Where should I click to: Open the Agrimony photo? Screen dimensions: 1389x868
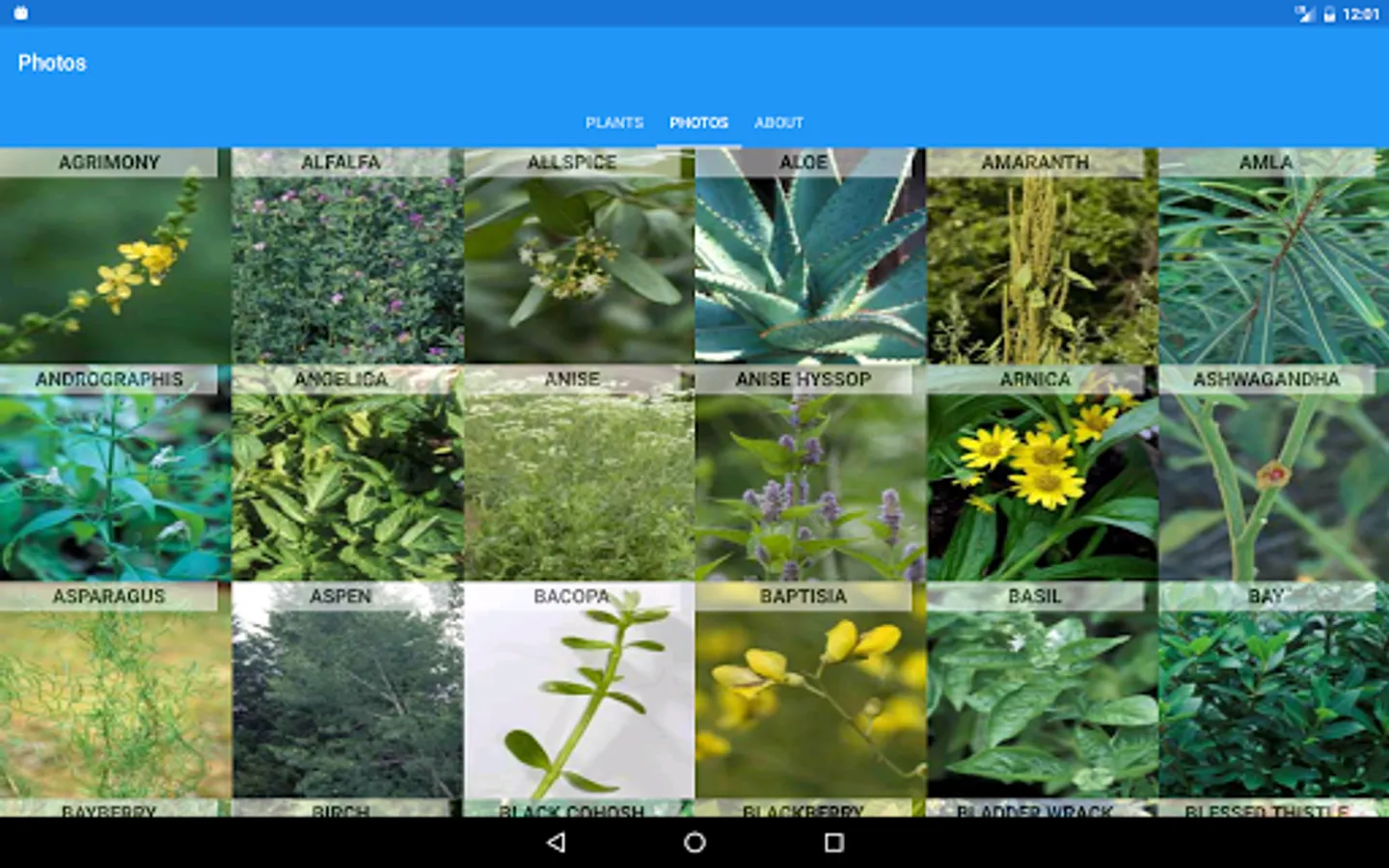point(116,256)
